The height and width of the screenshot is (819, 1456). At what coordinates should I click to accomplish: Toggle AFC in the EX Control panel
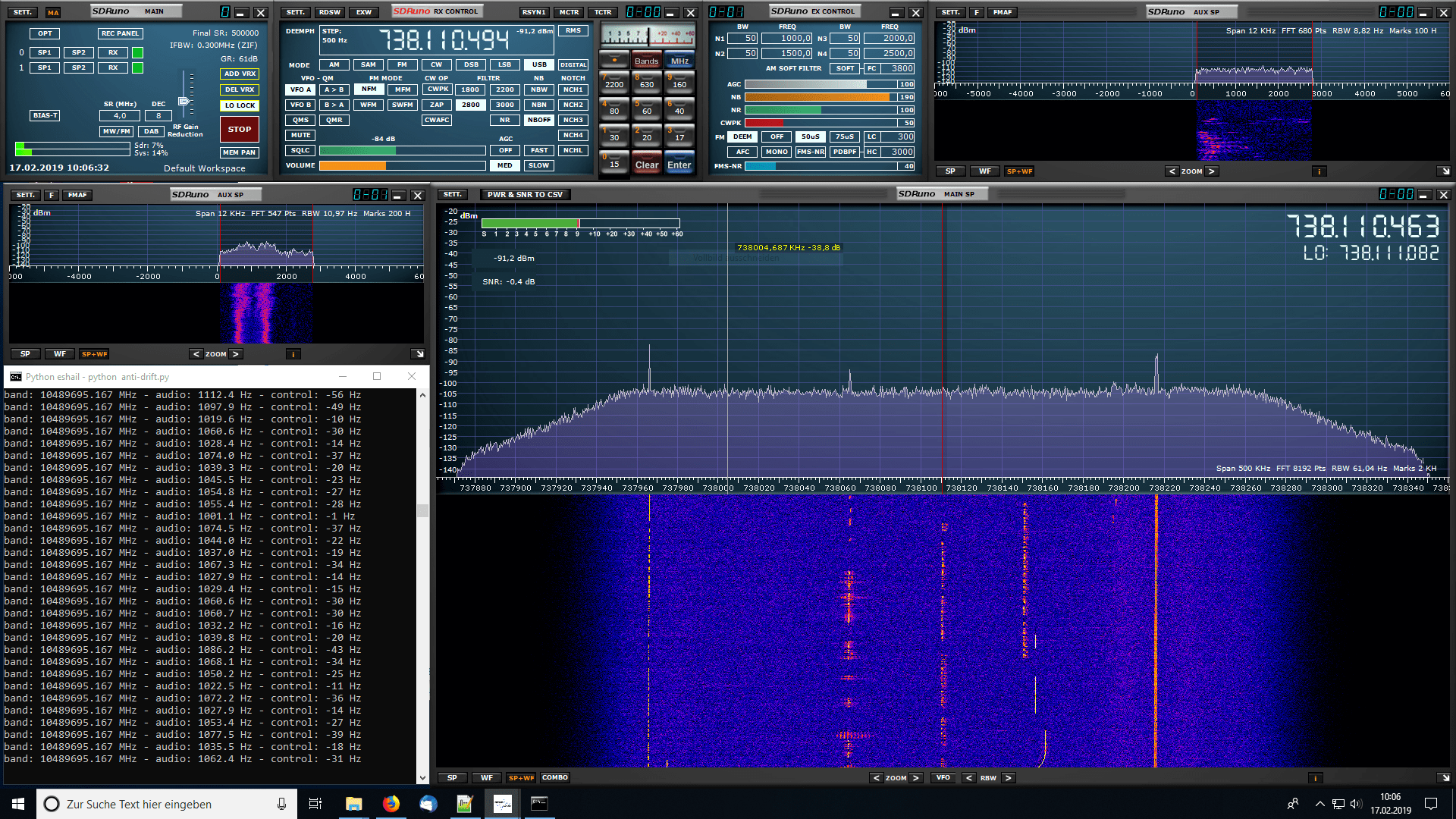(742, 152)
